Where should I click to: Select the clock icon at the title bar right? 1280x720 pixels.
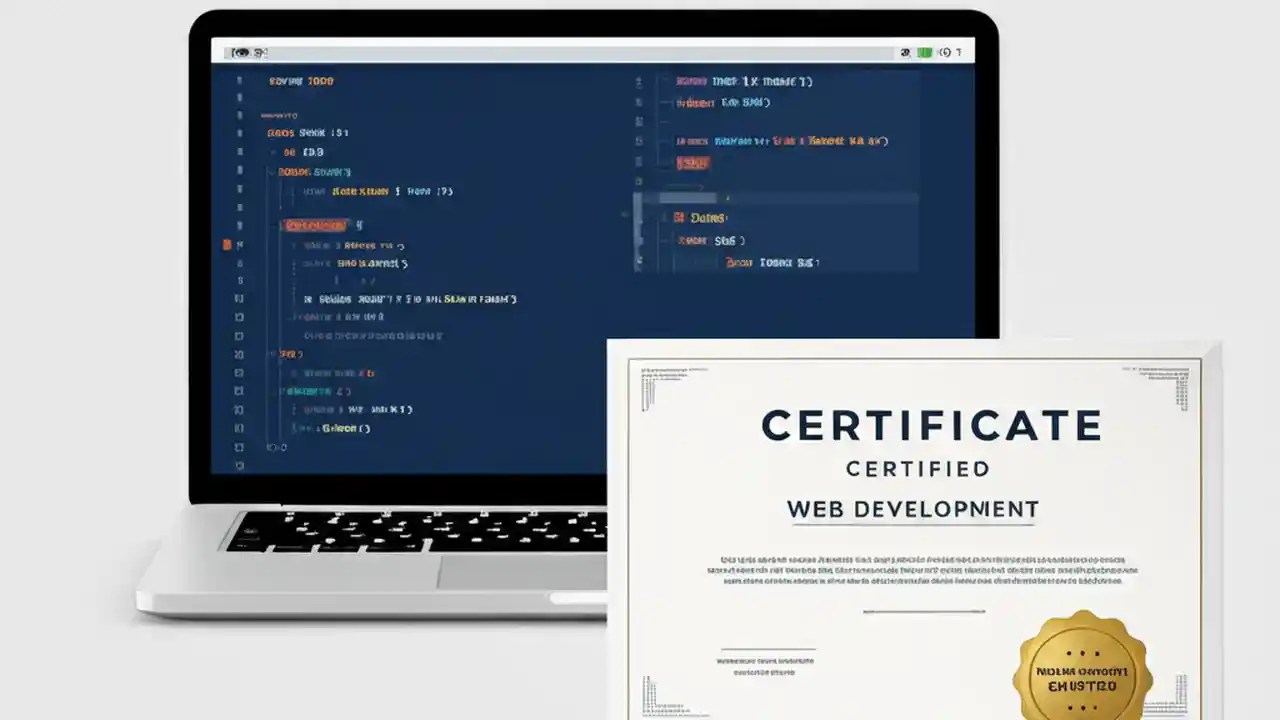tap(945, 52)
